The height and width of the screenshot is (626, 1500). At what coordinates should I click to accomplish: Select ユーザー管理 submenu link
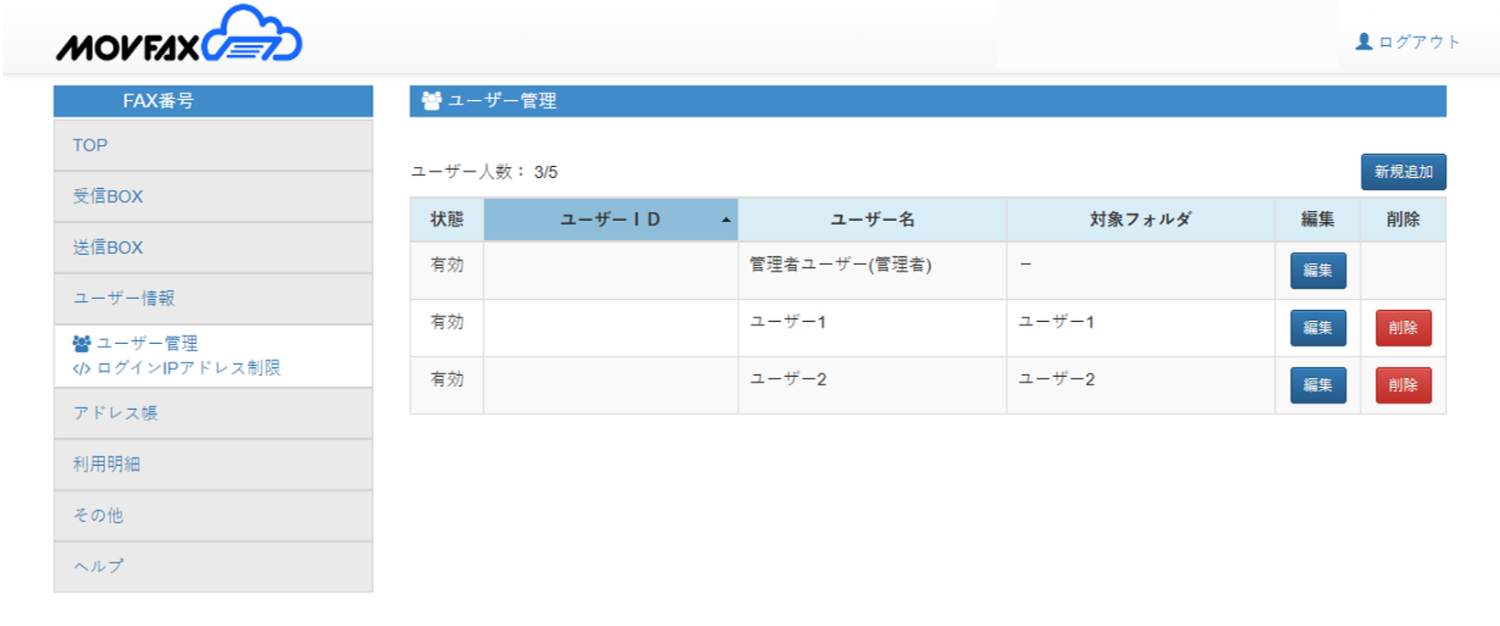(147, 344)
